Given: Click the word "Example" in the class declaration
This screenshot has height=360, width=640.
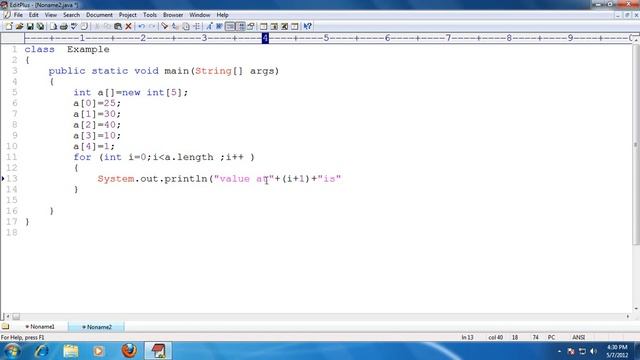Looking at the screenshot, I should pyautogui.click(x=88, y=49).
